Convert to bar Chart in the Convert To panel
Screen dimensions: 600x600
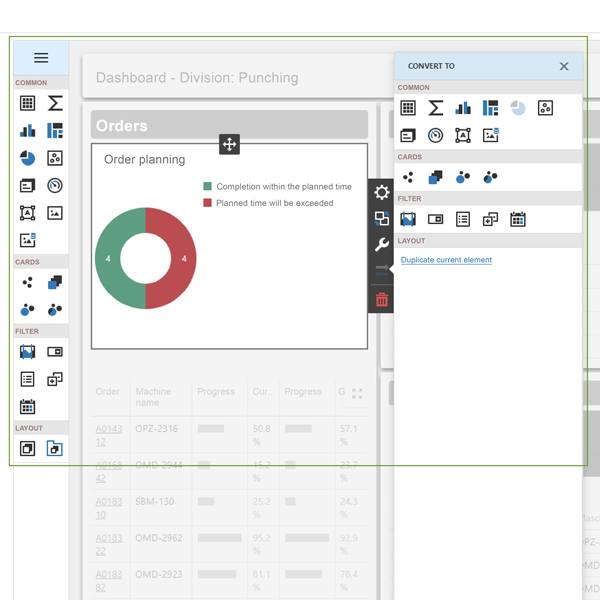point(463,108)
